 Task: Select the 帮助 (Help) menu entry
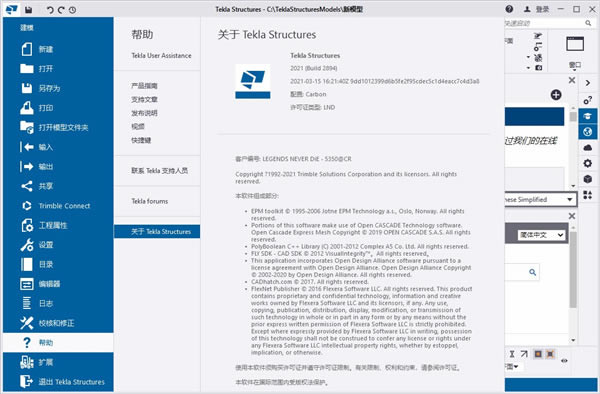[58, 343]
